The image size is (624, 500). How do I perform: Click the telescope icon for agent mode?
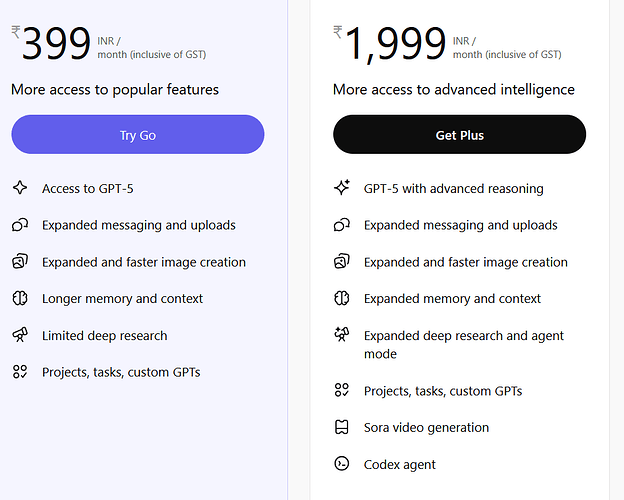342,336
